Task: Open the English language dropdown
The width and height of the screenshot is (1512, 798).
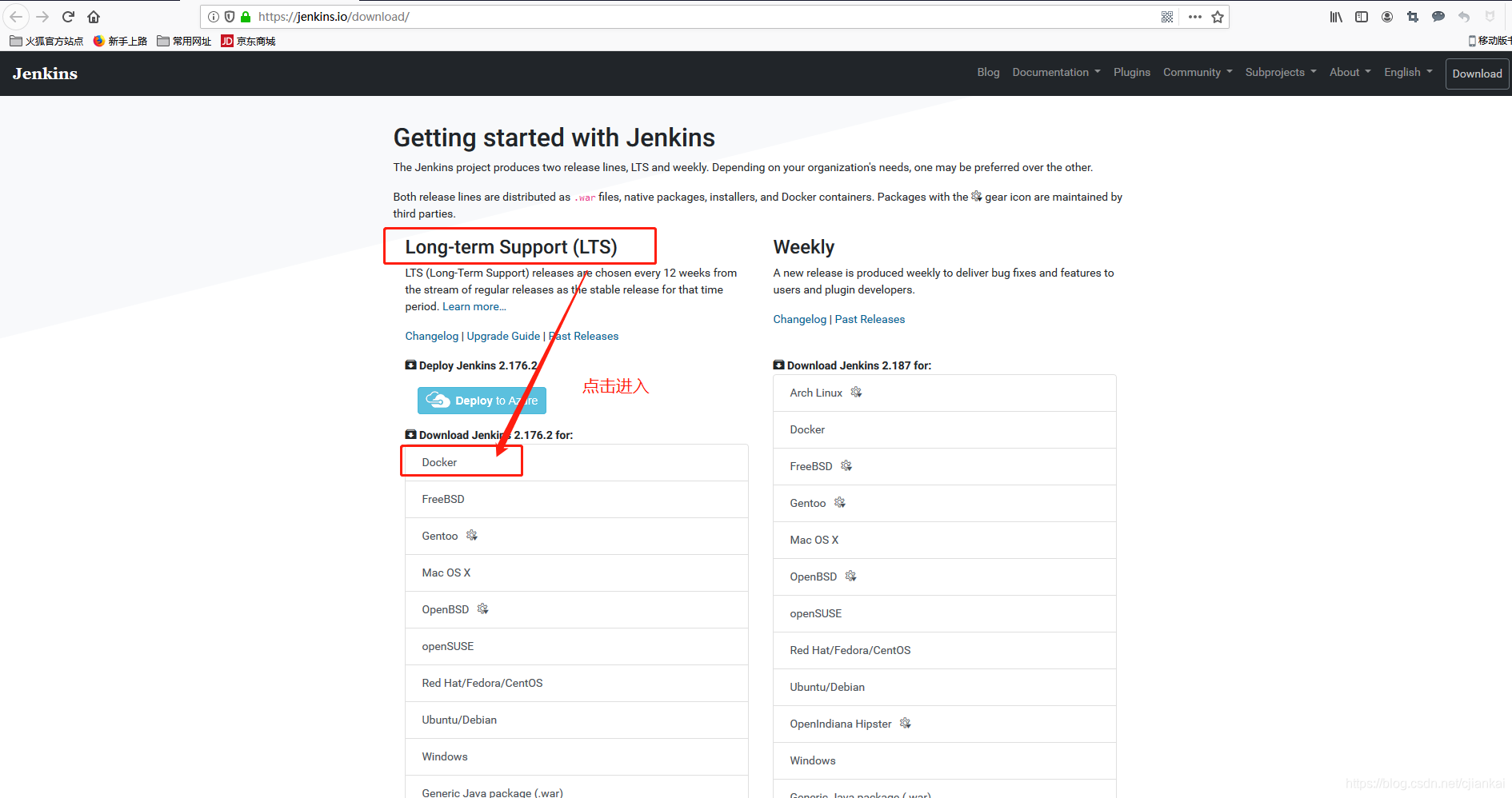Action: tap(1408, 72)
